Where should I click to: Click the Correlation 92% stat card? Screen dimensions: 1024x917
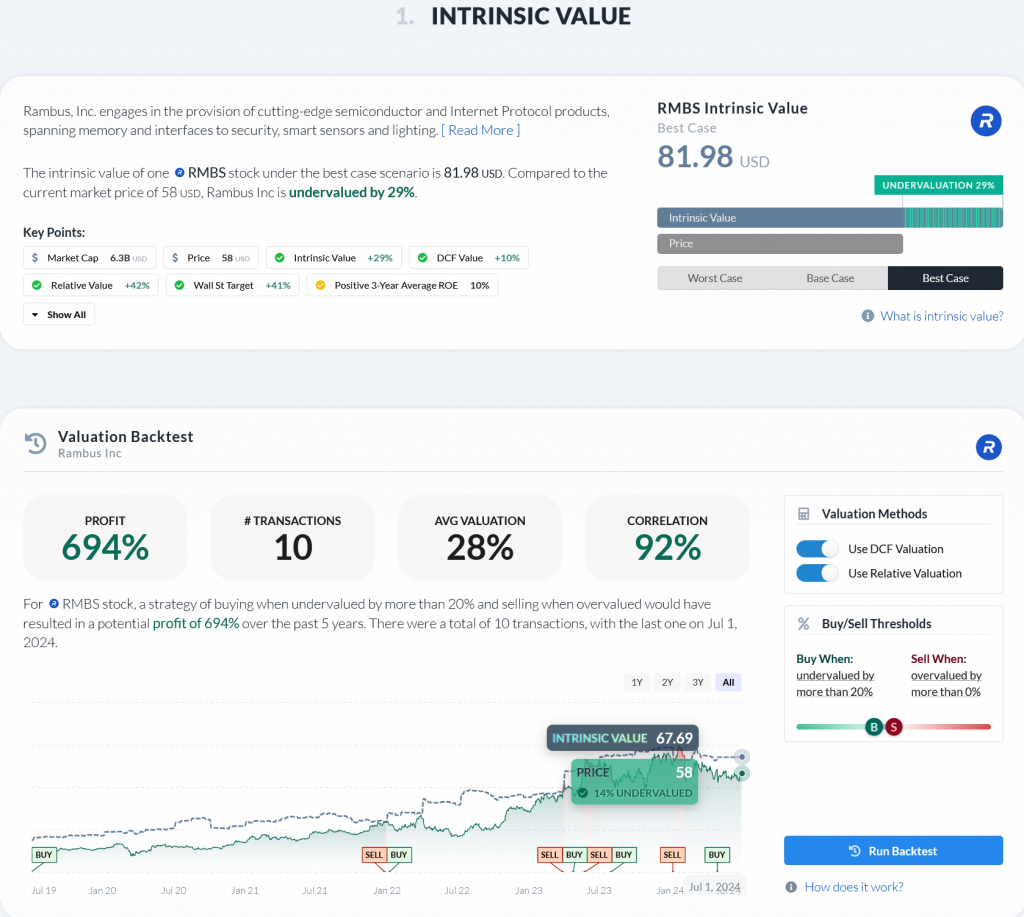[667, 538]
